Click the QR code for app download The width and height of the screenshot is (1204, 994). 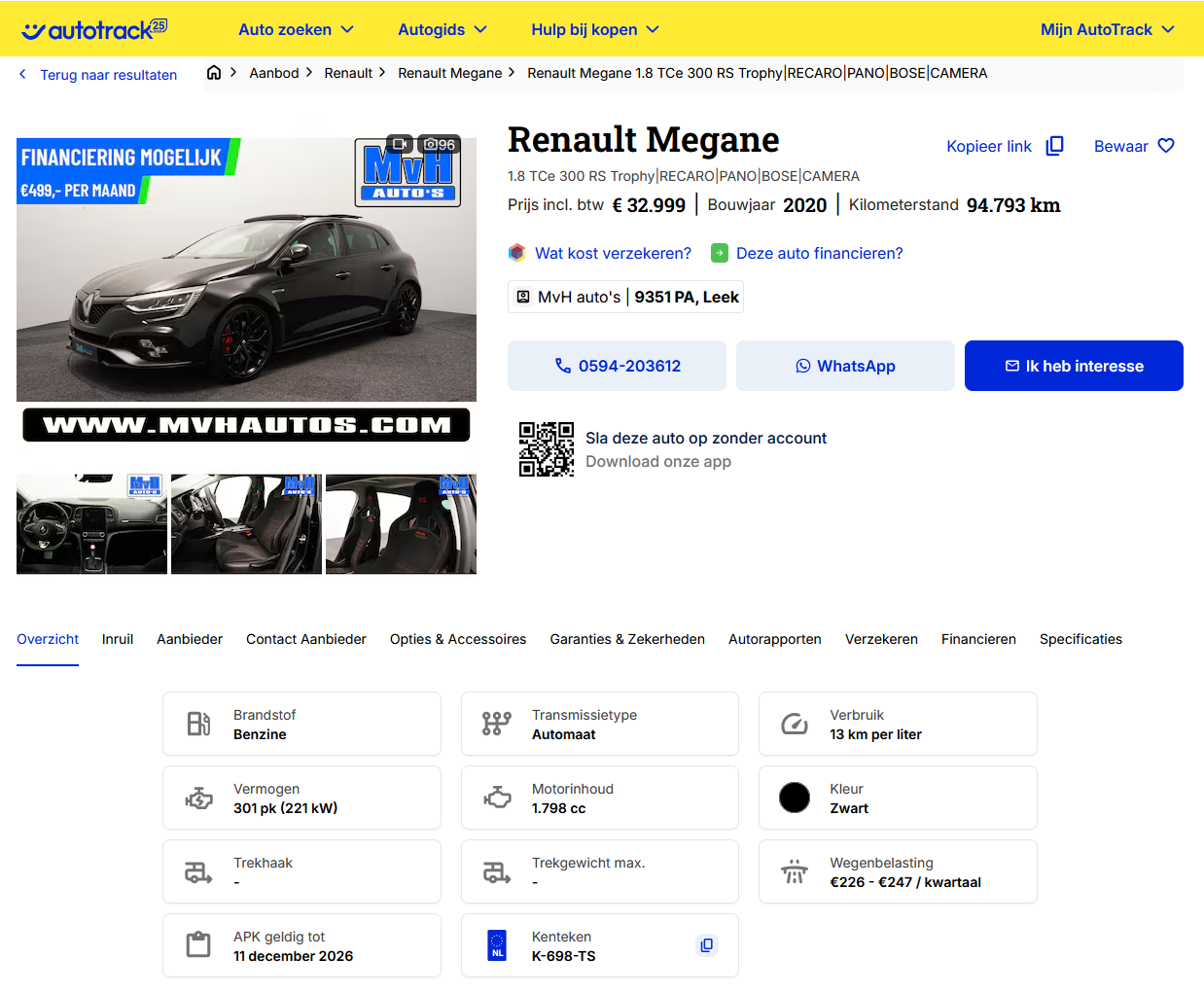coord(546,449)
